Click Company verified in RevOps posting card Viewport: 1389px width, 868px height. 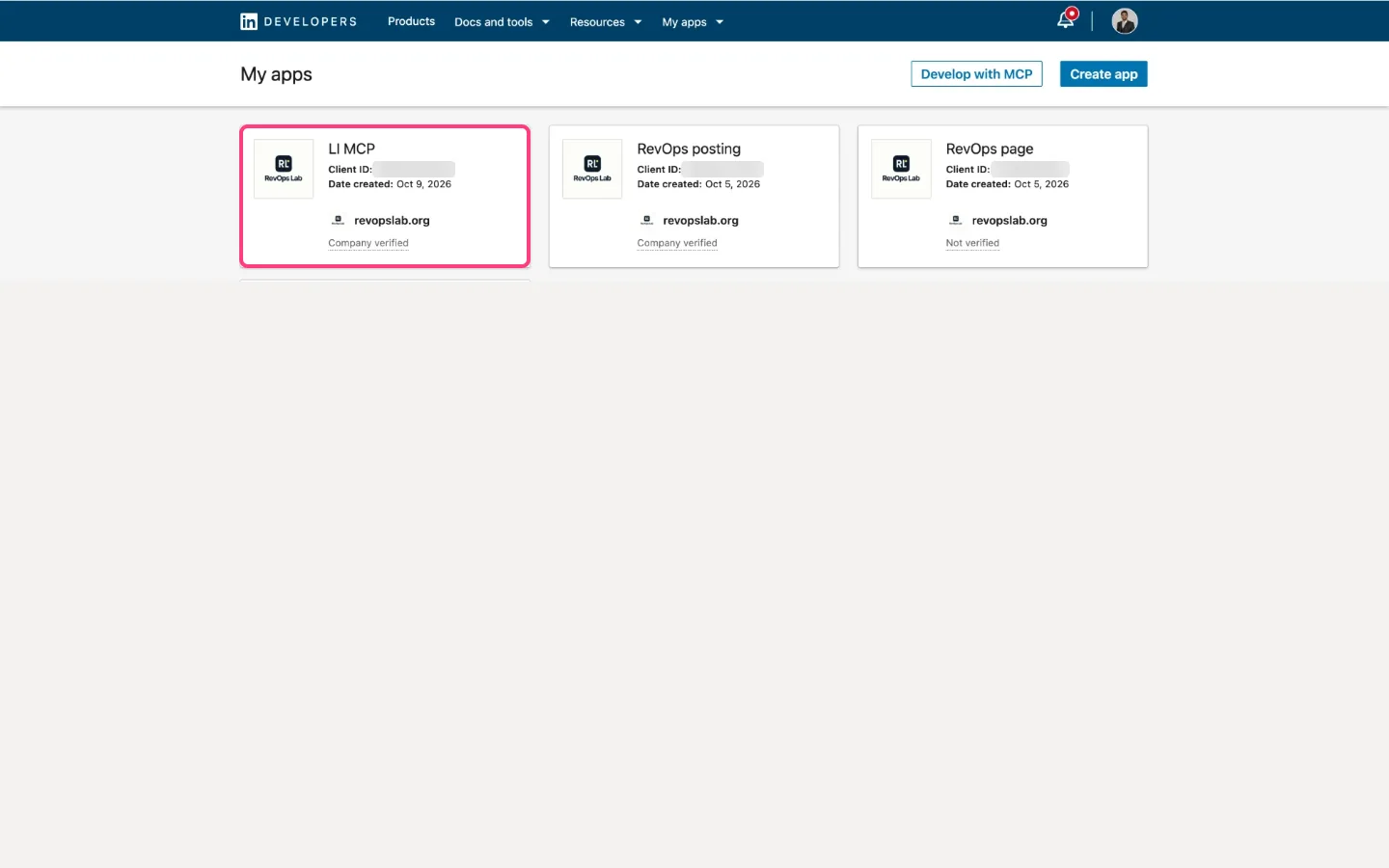point(677,243)
